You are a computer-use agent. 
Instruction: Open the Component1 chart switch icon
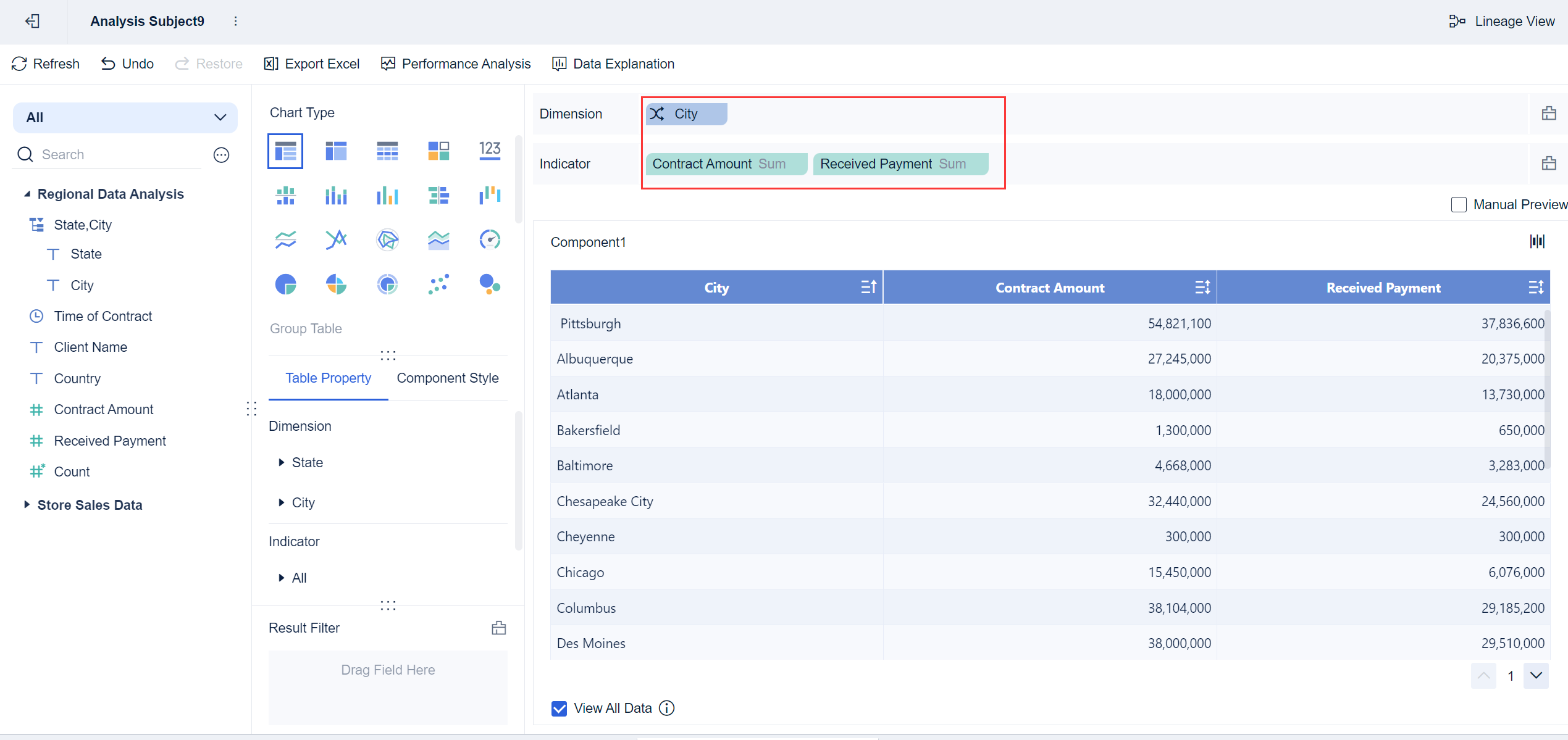pyautogui.click(x=1537, y=242)
